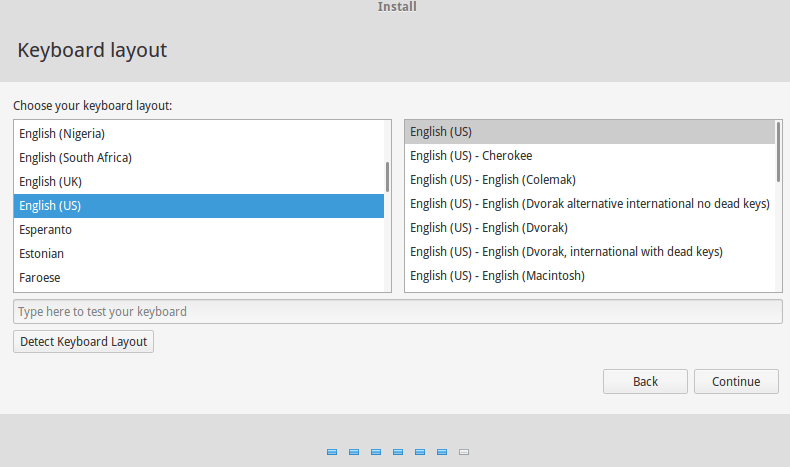
Task: Choose Dvorak, international with dead keys variant
Action: coord(566,251)
